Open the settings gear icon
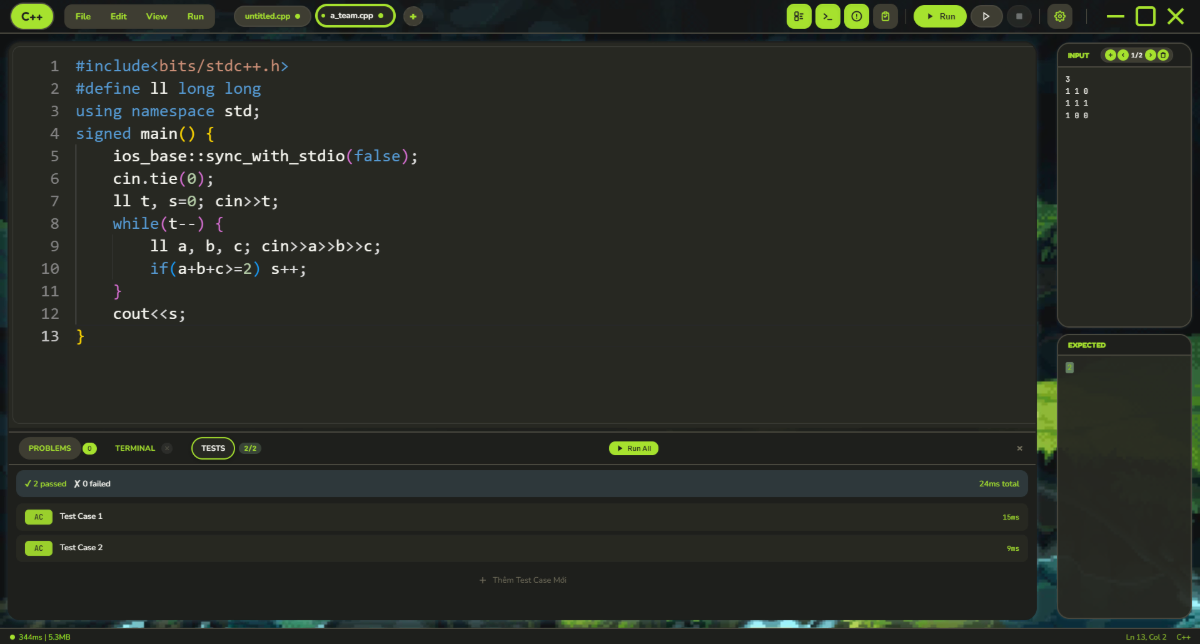This screenshot has width=1200, height=644. tap(1058, 16)
